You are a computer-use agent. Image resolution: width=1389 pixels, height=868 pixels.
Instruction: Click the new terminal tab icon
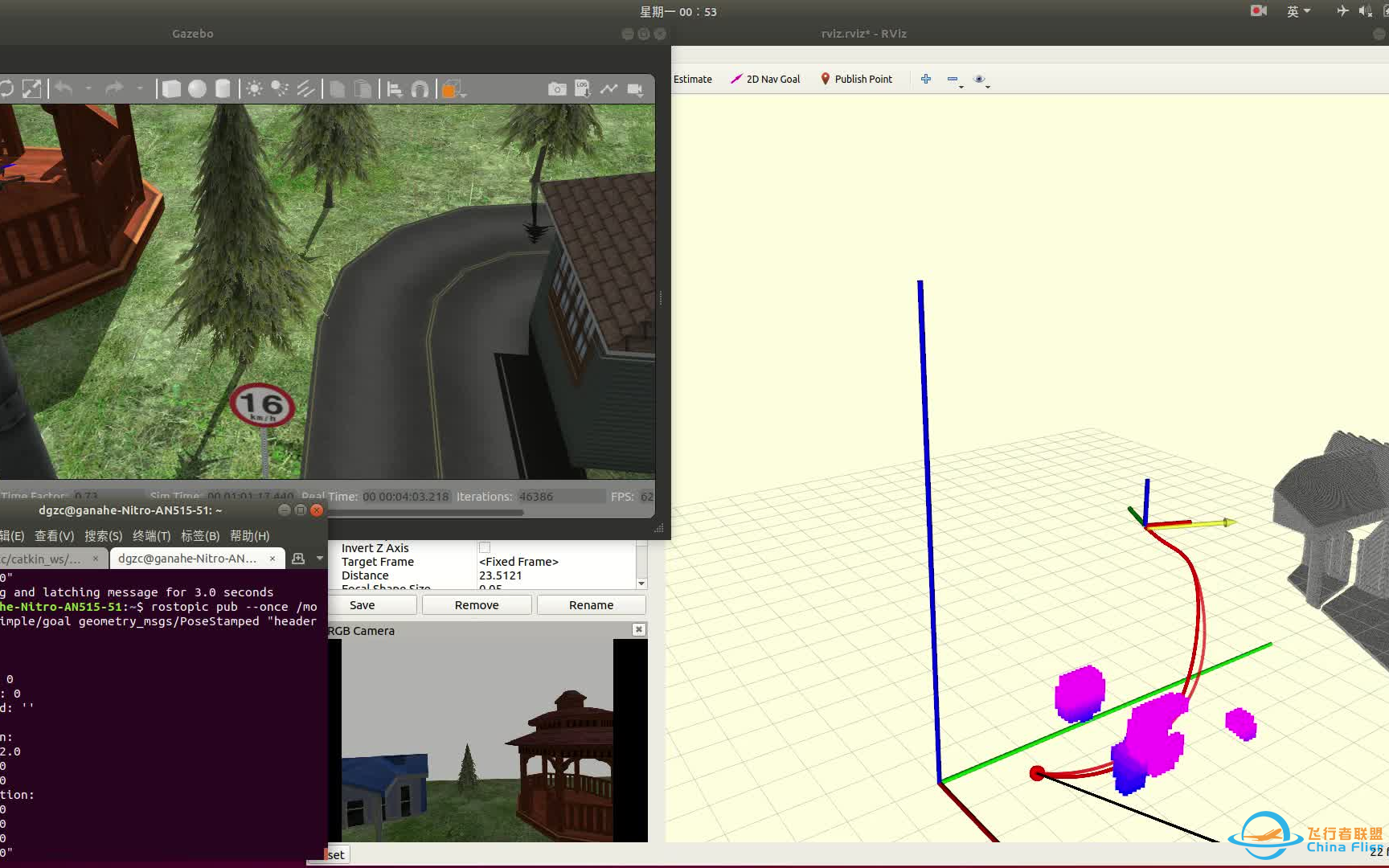coord(298,558)
